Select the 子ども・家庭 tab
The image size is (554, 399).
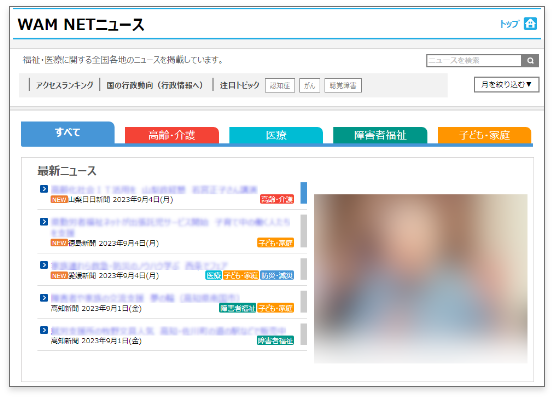pos(484,135)
